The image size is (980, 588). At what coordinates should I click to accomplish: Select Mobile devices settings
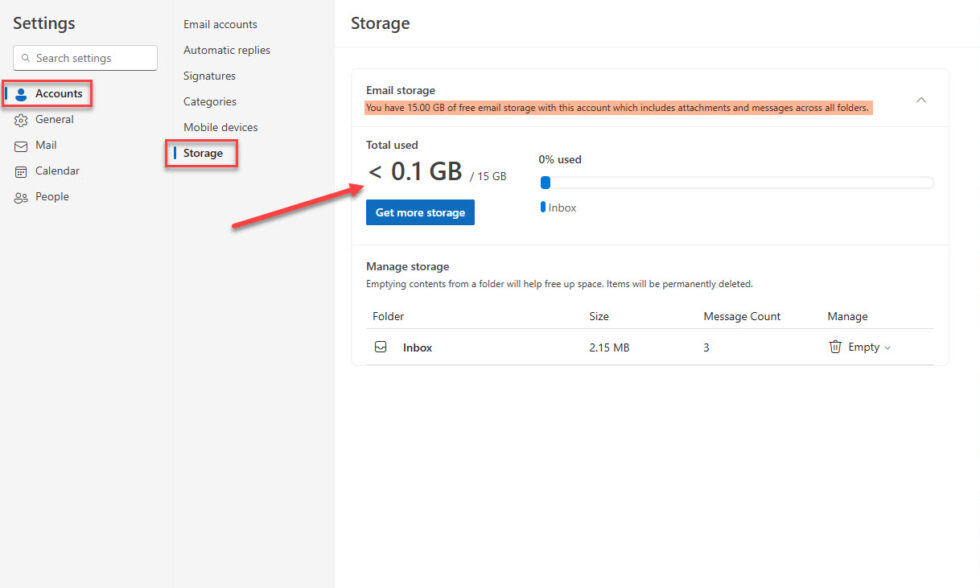[221, 127]
